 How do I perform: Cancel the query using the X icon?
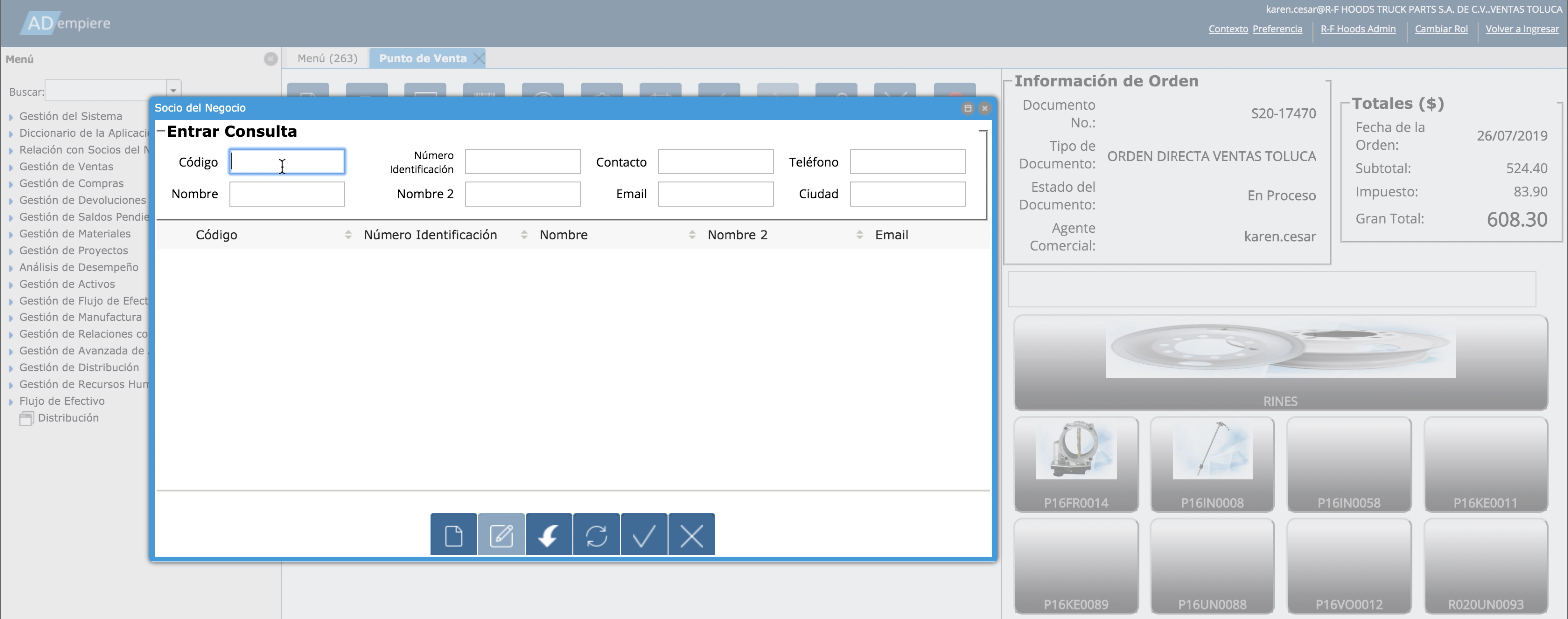point(691,535)
